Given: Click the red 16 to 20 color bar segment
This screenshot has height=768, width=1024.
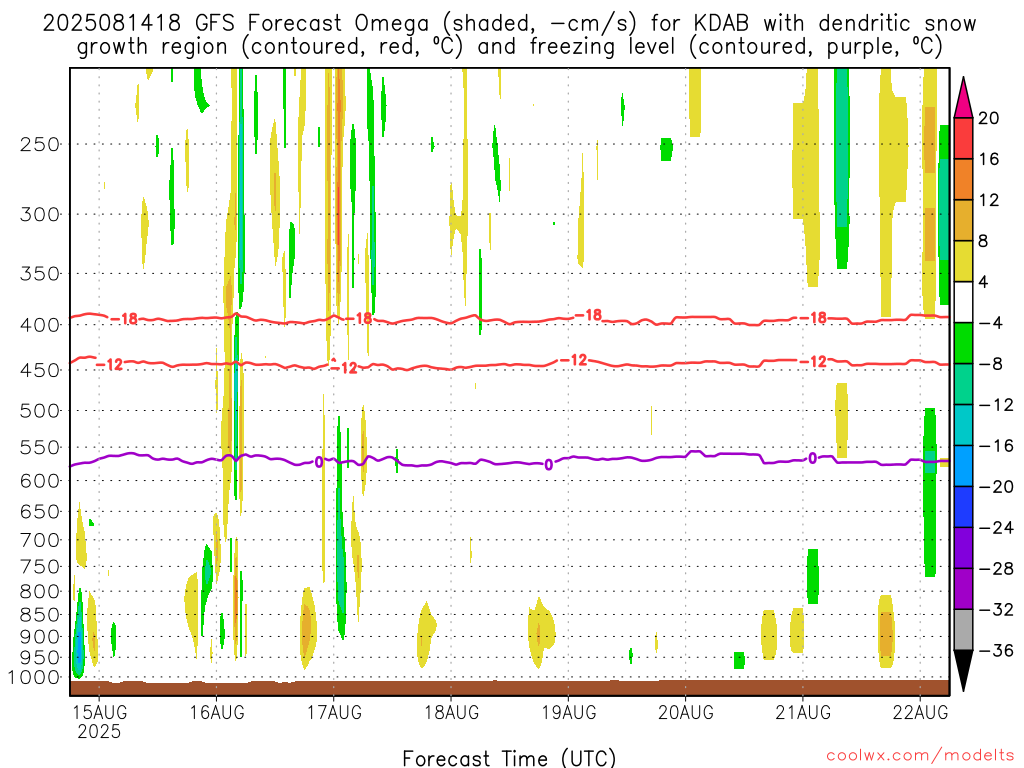Looking at the screenshot, I should tap(963, 138).
